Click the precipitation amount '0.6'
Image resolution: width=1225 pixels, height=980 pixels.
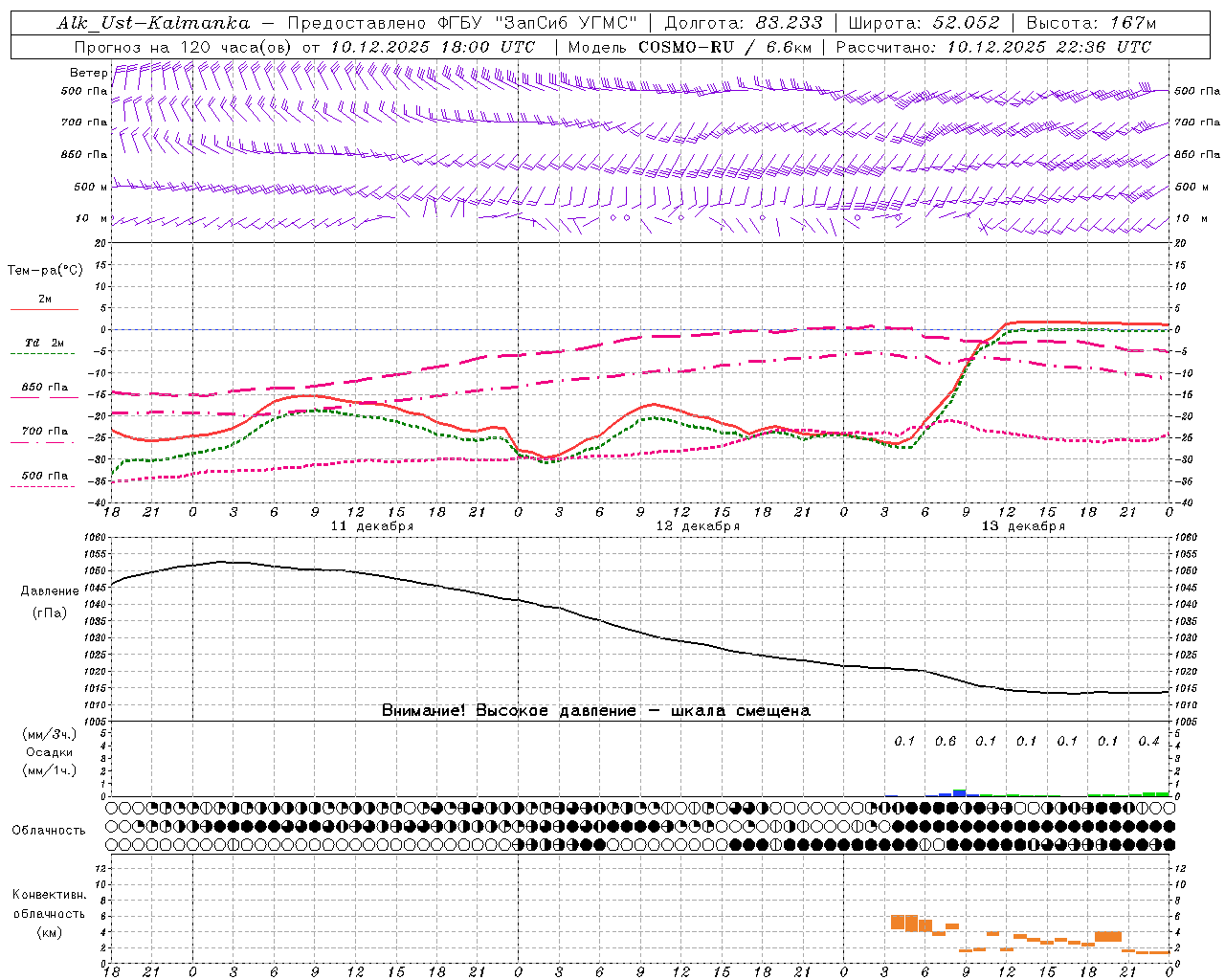(x=945, y=741)
